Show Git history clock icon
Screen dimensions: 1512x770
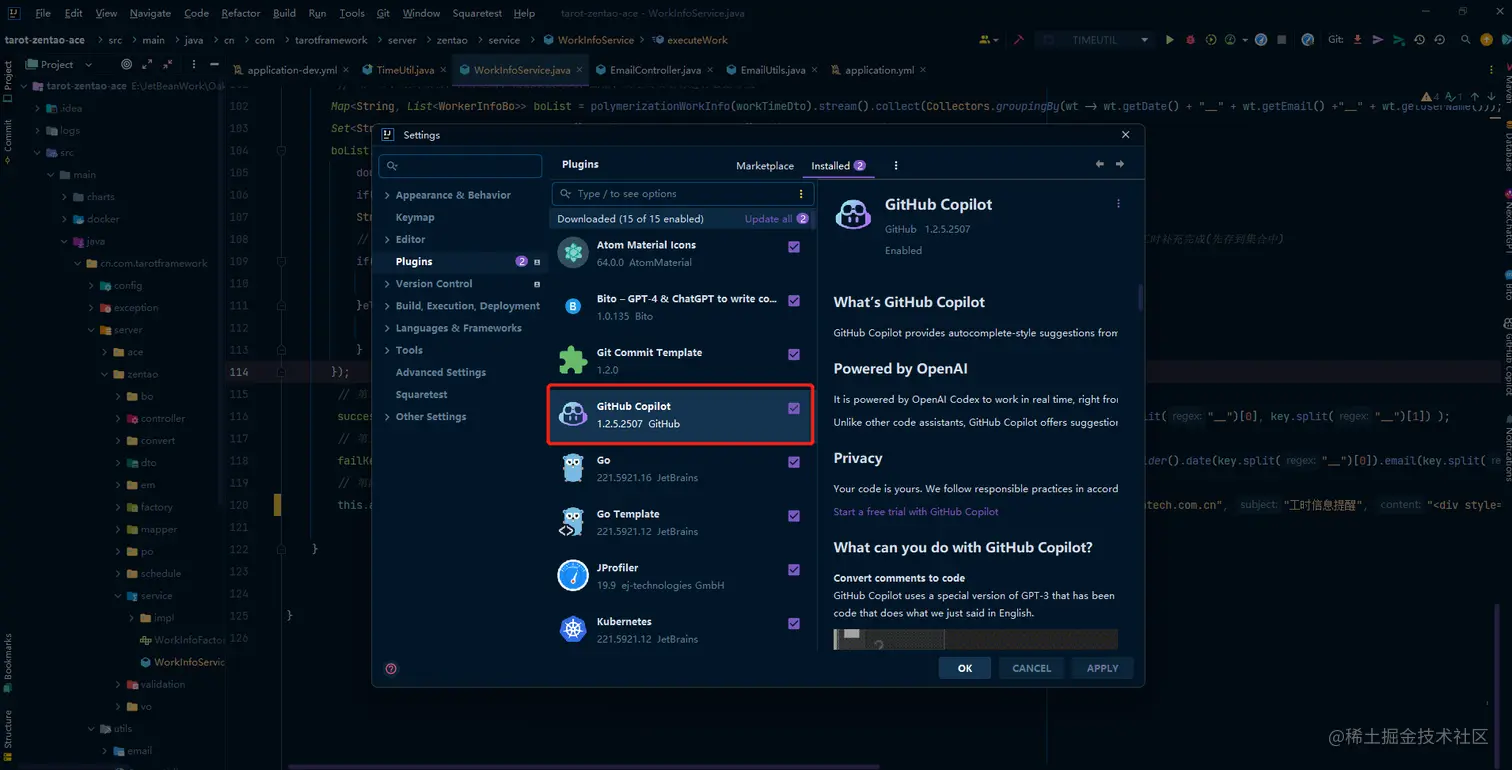pyautogui.click(x=1419, y=40)
